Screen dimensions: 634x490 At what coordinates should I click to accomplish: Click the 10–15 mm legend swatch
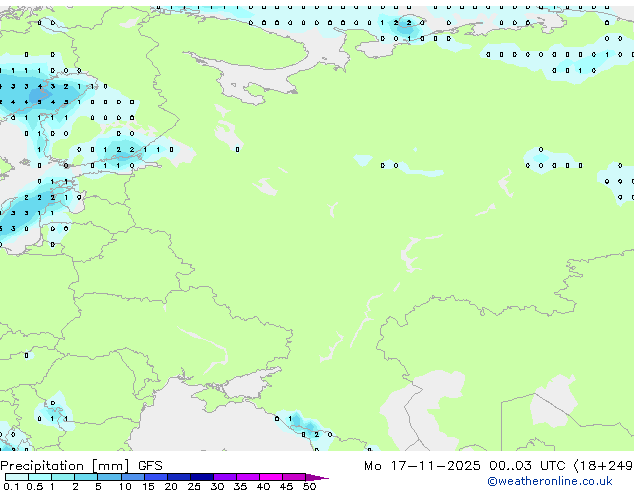click(132, 477)
